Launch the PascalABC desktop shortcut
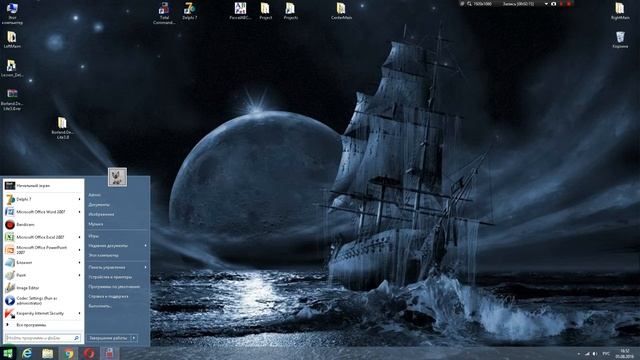640x360 pixels. click(240, 11)
